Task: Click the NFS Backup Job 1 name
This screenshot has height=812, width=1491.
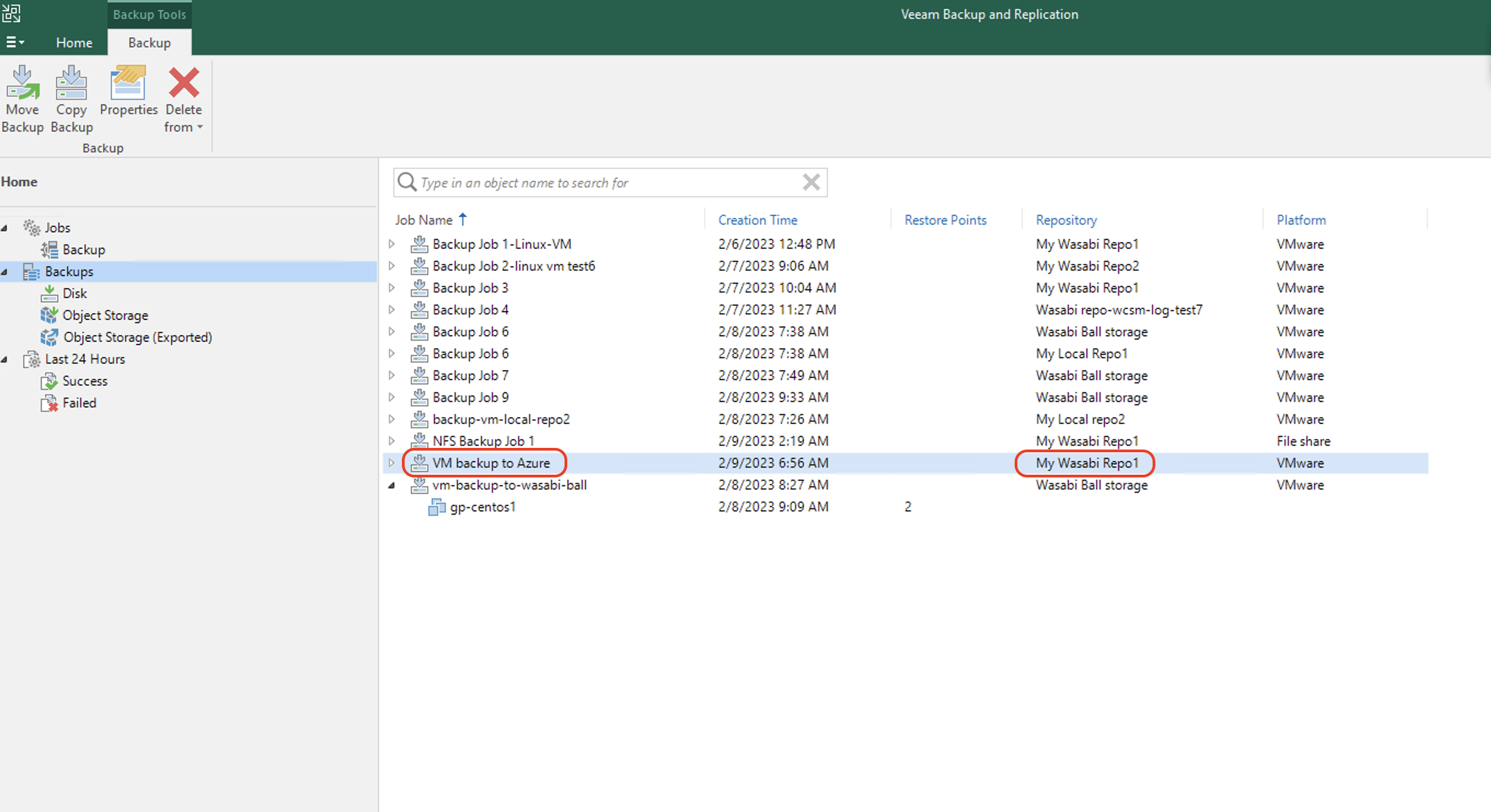Action: click(x=483, y=441)
